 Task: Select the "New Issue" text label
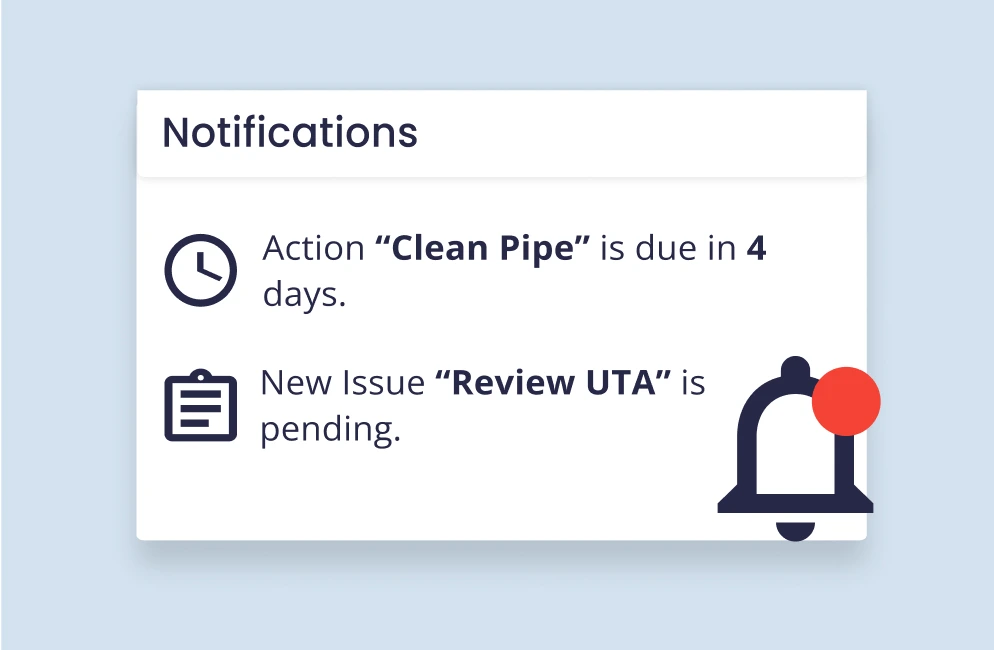342,382
